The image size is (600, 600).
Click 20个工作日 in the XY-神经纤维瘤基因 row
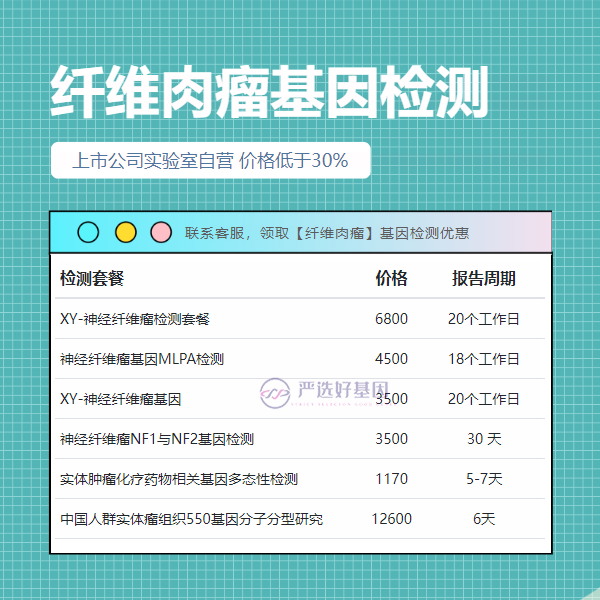coord(484,399)
